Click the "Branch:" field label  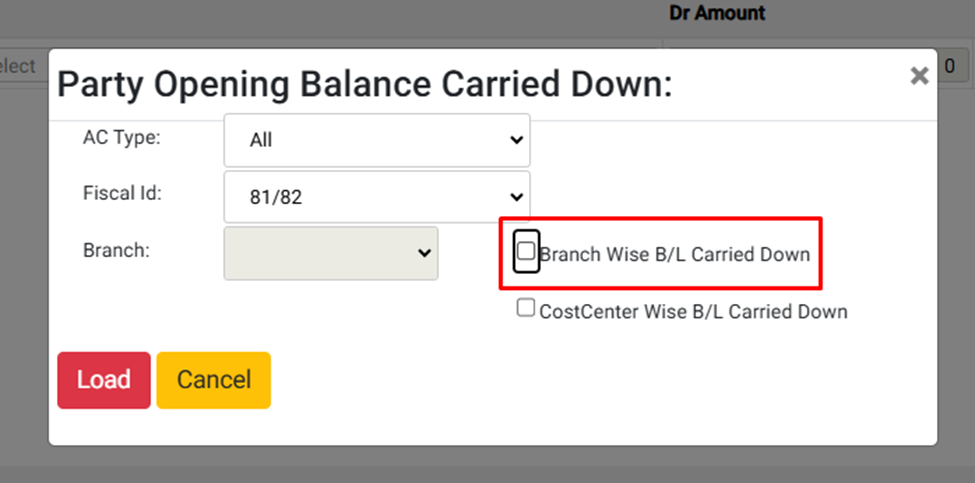tap(116, 250)
